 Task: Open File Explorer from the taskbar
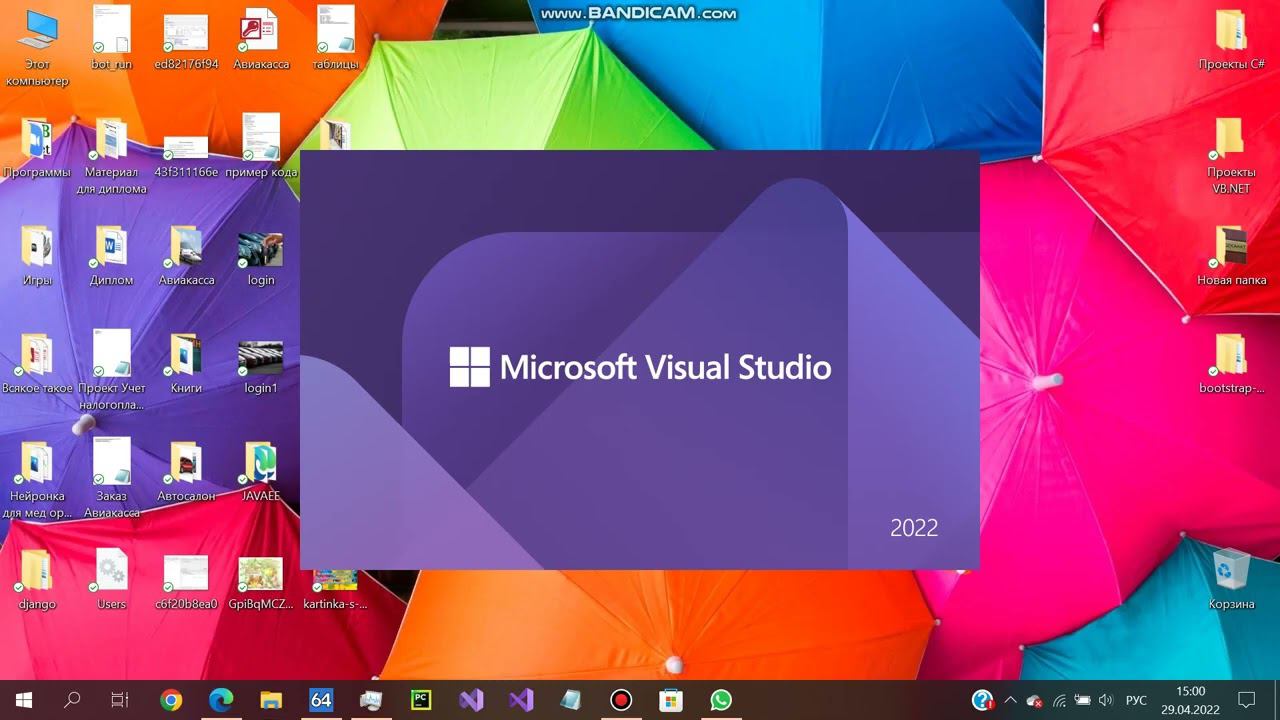coord(271,700)
